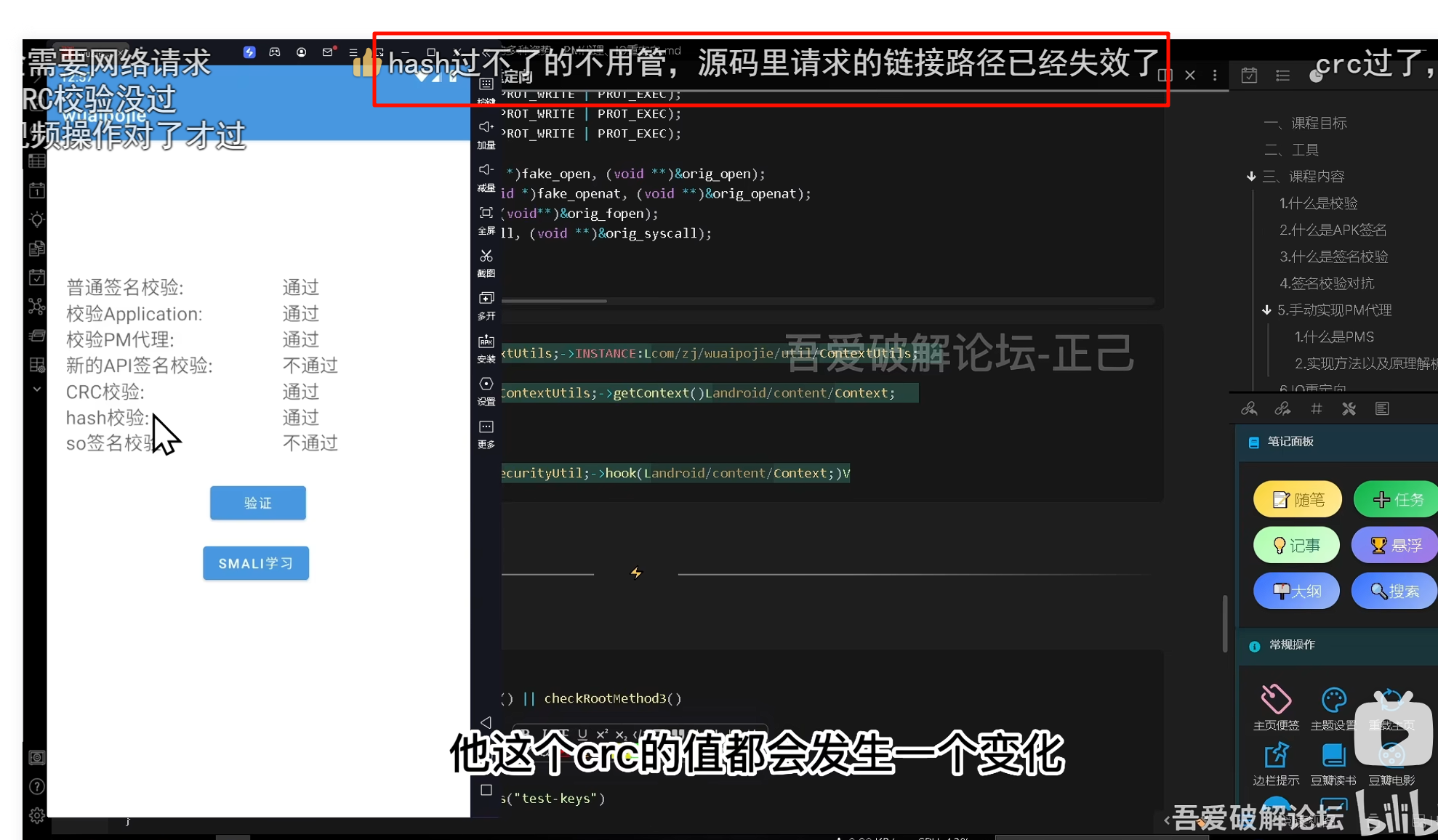This screenshot has width=1438, height=840.
Task: Open the emulator 按键 key-mapping tool
Action: coord(486,89)
